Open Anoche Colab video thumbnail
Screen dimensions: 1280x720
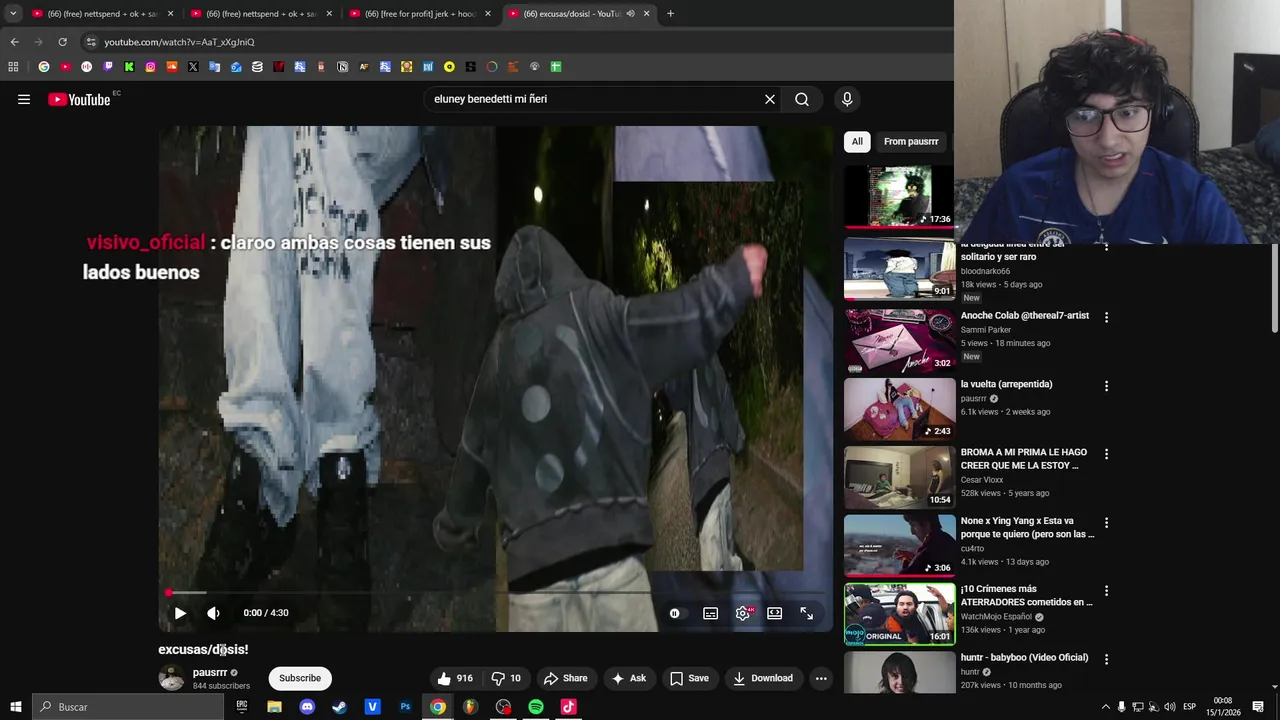[x=900, y=339]
